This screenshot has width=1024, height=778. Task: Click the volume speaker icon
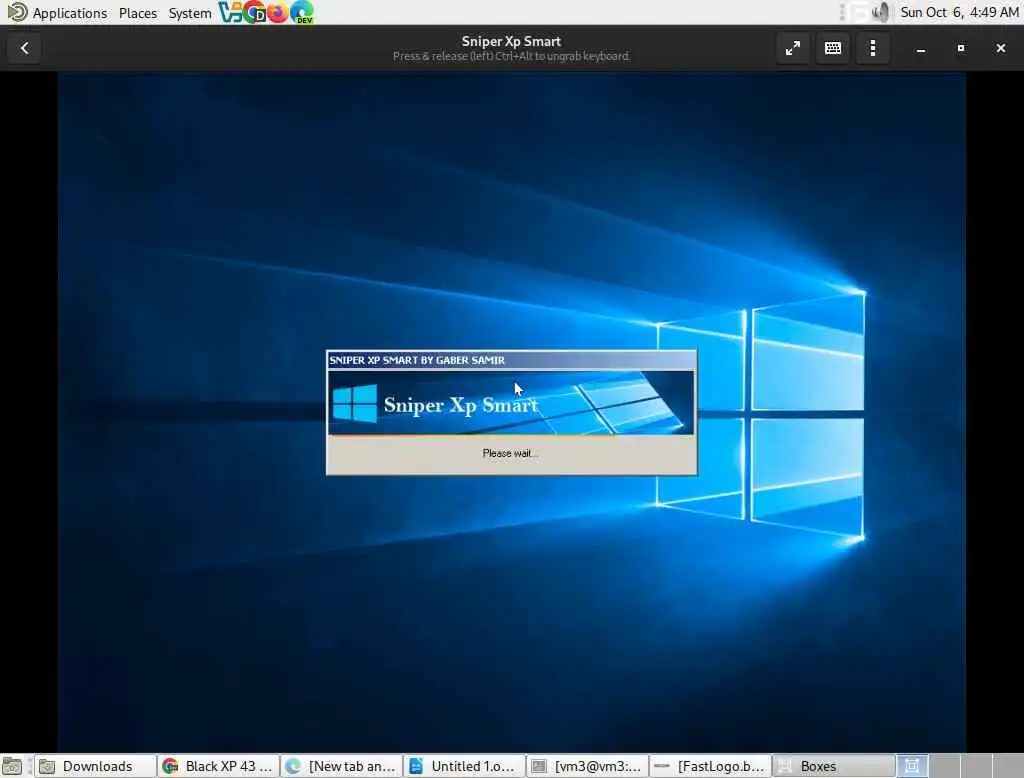881,12
